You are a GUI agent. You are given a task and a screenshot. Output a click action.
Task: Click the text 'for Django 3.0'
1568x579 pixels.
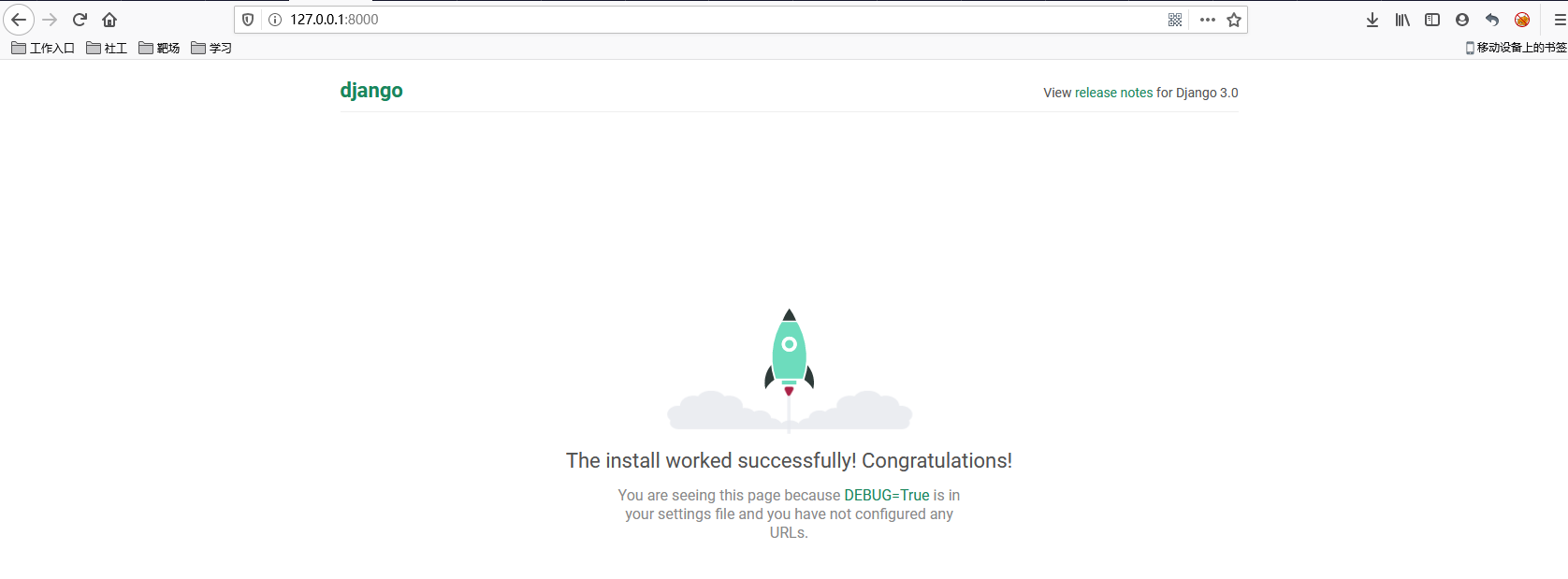click(x=1198, y=93)
